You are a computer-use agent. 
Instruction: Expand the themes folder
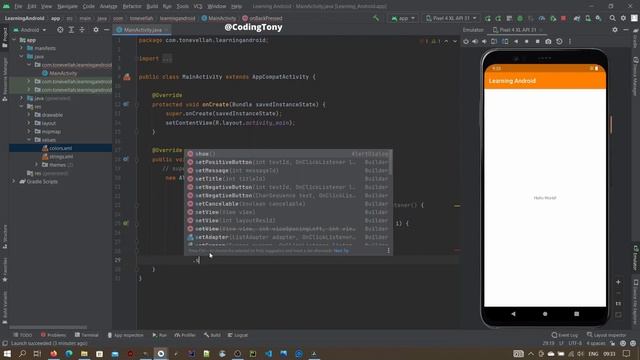[x=36, y=164]
